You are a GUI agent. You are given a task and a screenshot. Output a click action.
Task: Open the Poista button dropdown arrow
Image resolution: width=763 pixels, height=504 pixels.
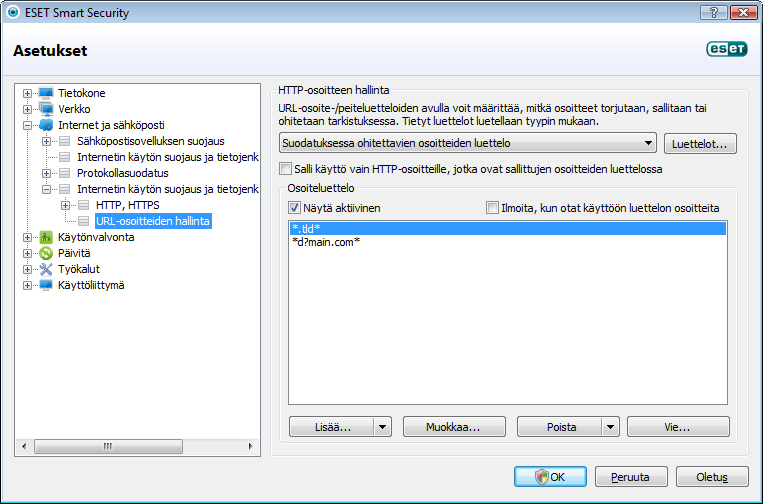tap(610, 427)
